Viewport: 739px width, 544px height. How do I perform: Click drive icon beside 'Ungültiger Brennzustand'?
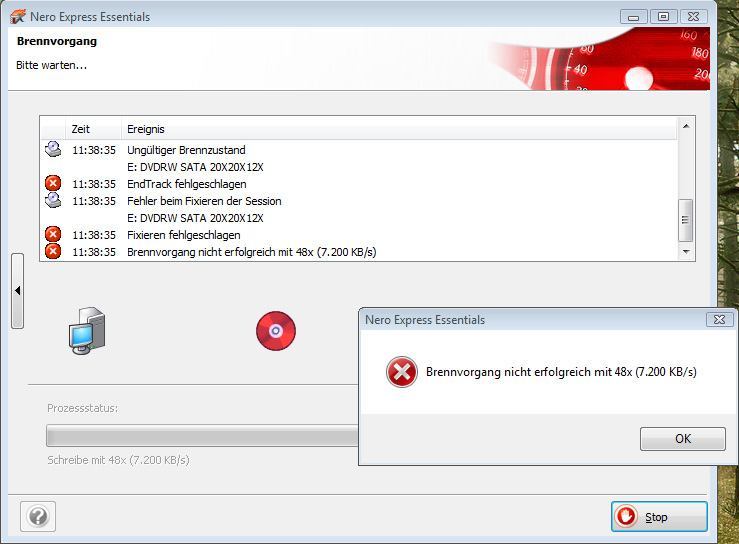(53, 149)
